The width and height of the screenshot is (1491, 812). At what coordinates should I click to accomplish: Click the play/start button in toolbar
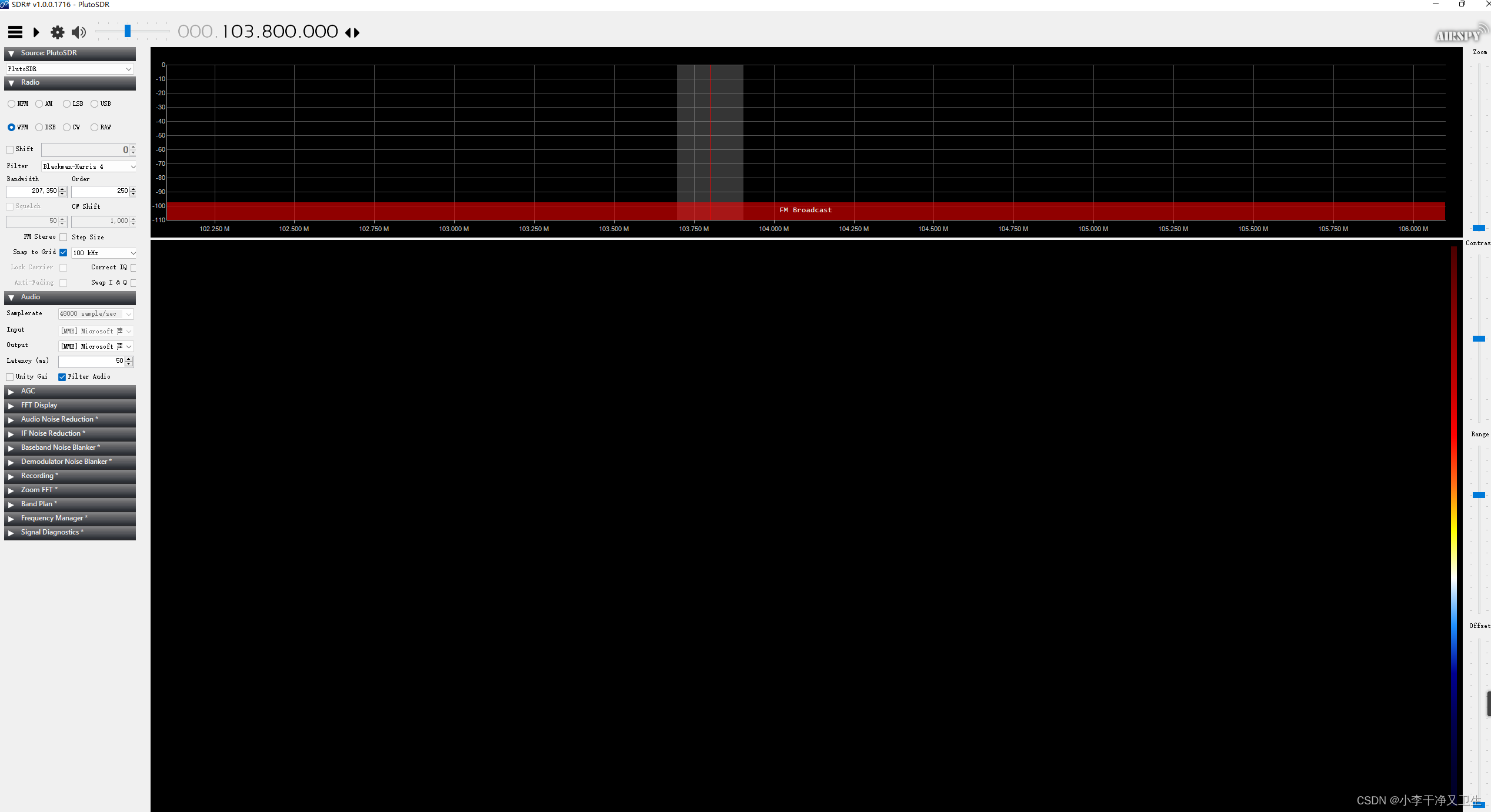36,31
